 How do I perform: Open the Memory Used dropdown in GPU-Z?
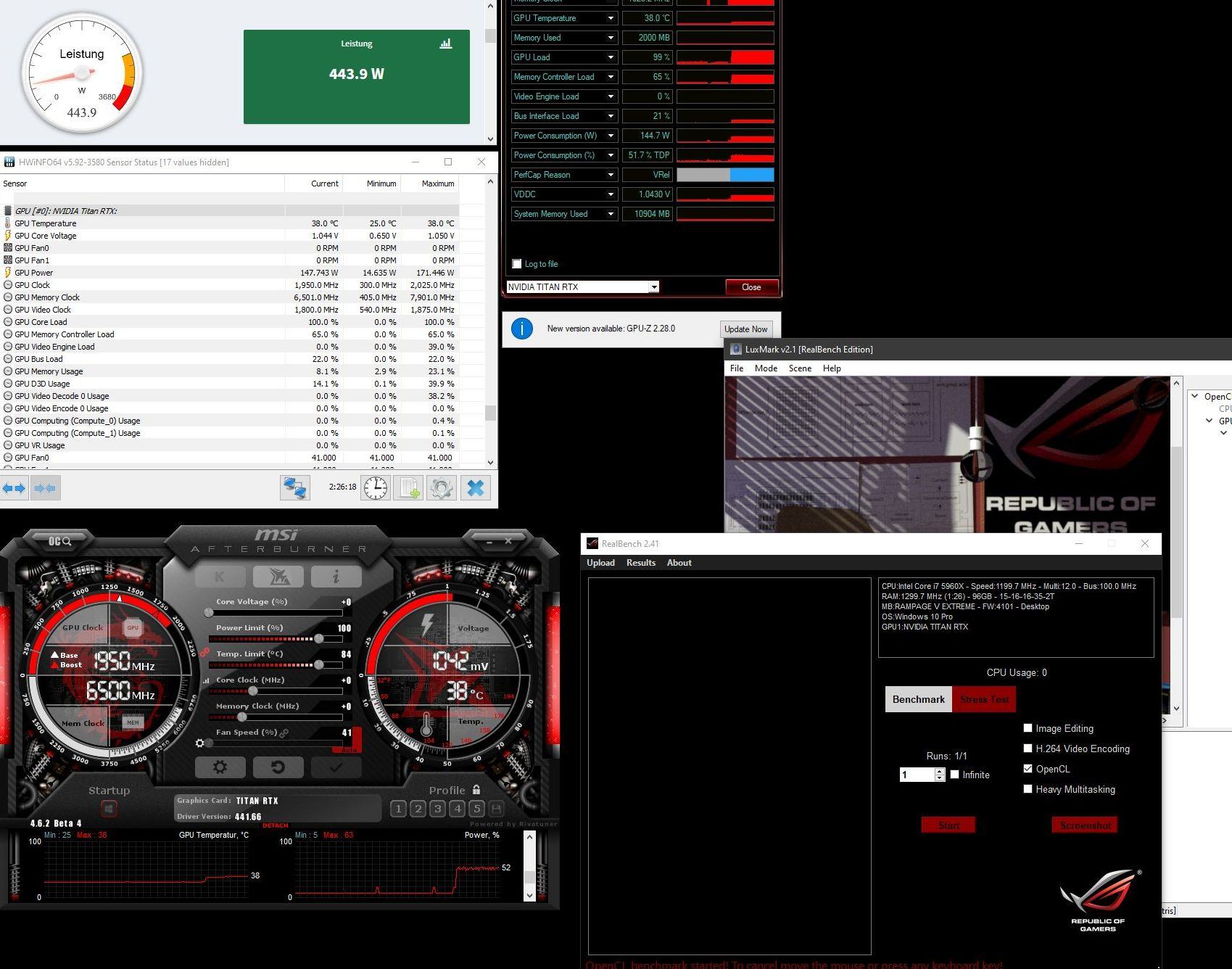coord(611,38)
